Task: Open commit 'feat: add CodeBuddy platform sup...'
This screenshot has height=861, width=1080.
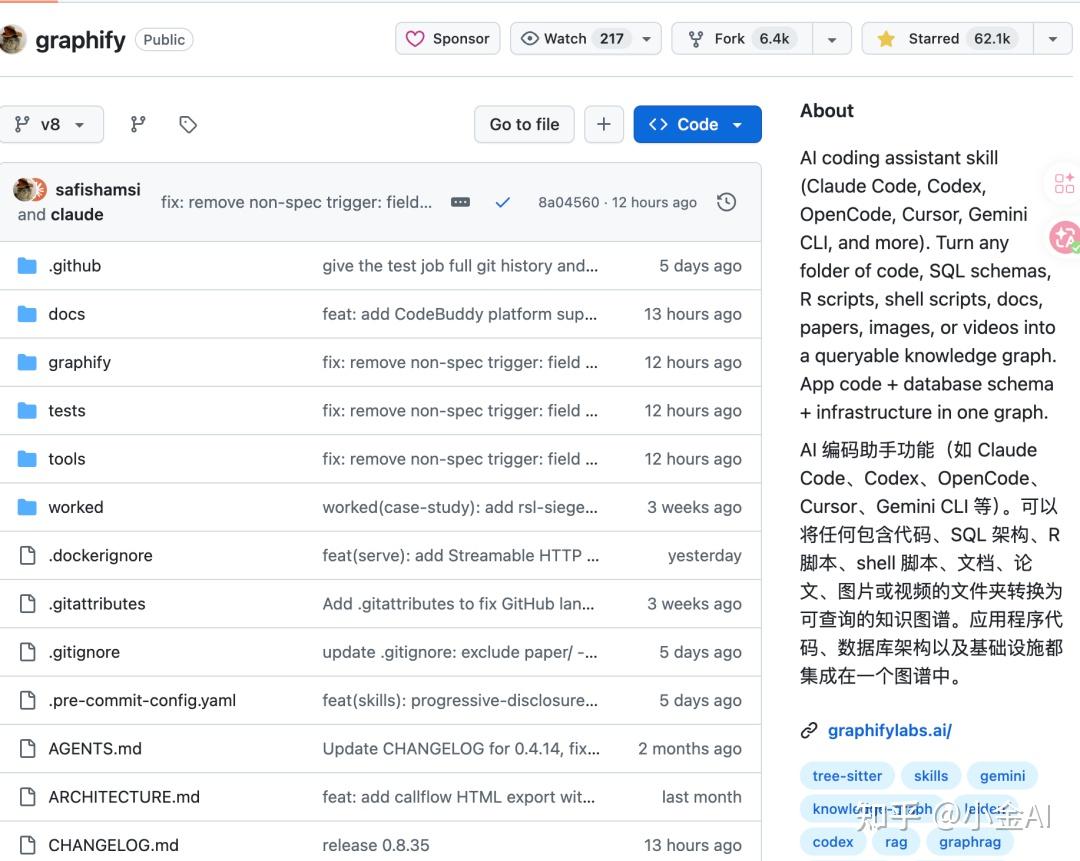Action: pyautogui.click(x=459, y=314)
